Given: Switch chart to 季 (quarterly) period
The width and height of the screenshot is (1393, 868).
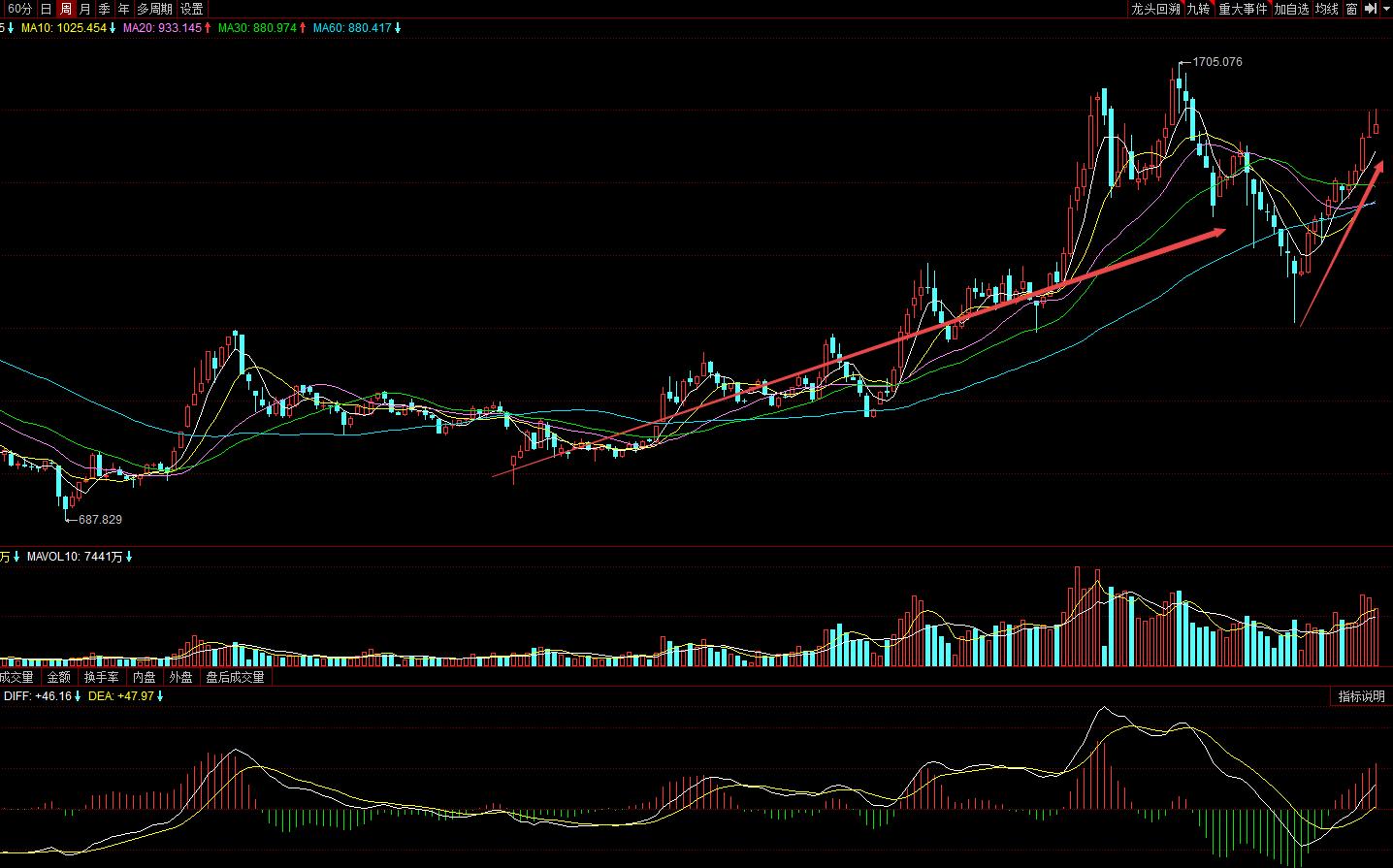Looking at the screenshot, I should (105, 9).
